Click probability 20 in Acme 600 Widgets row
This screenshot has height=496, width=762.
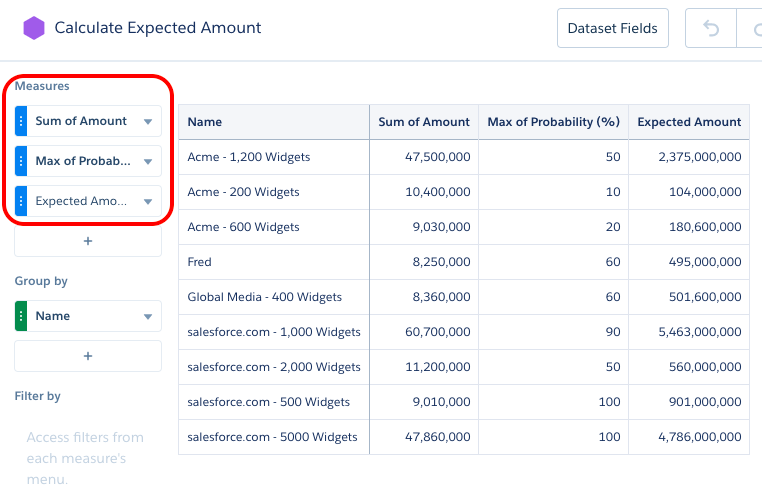613,227
